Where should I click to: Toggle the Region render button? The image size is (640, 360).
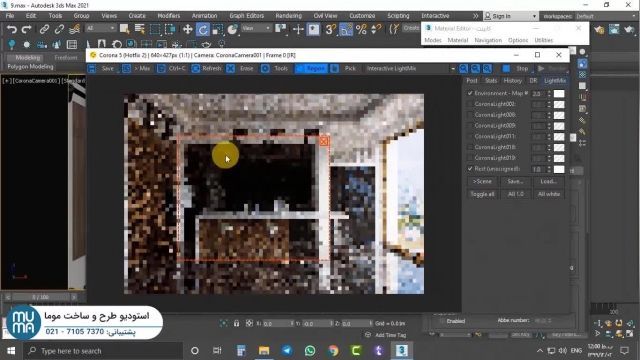coord(311,69)
